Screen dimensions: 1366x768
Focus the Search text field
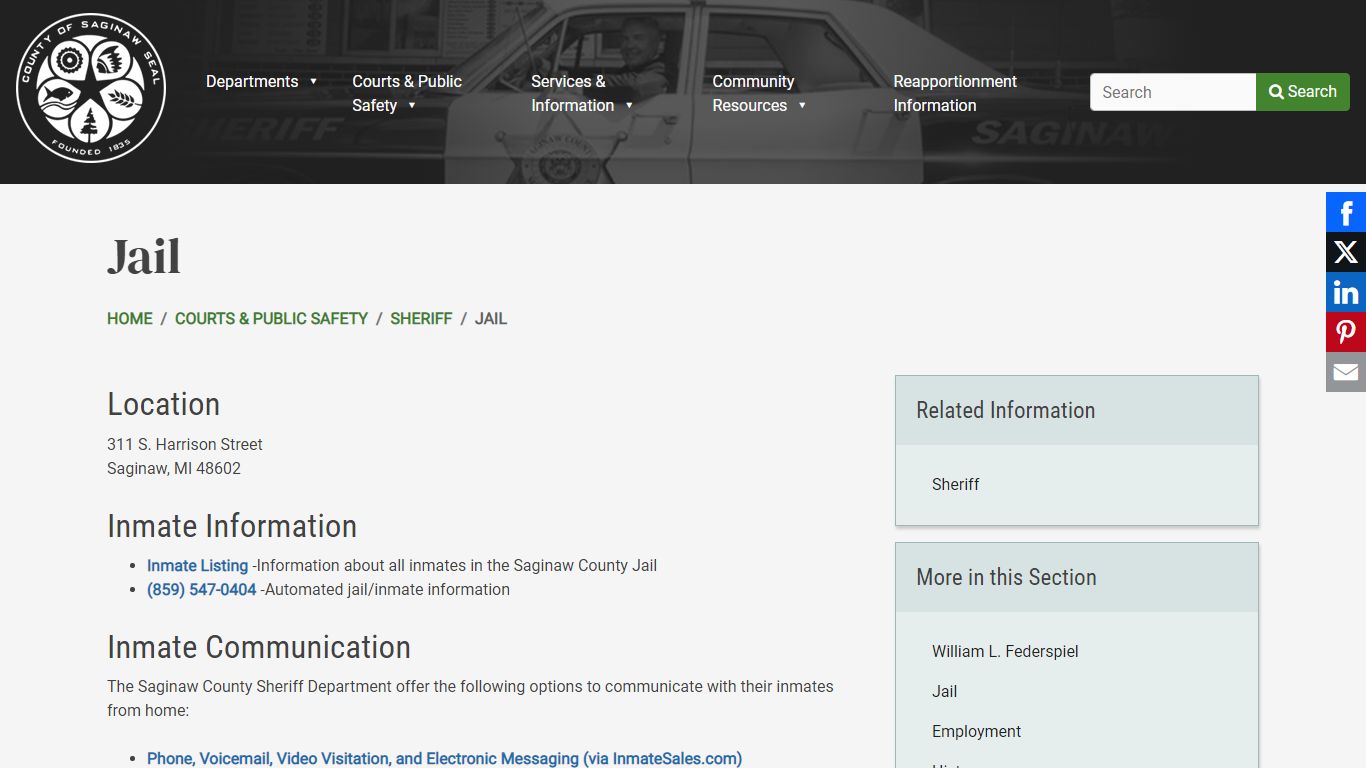(1172, 92)
